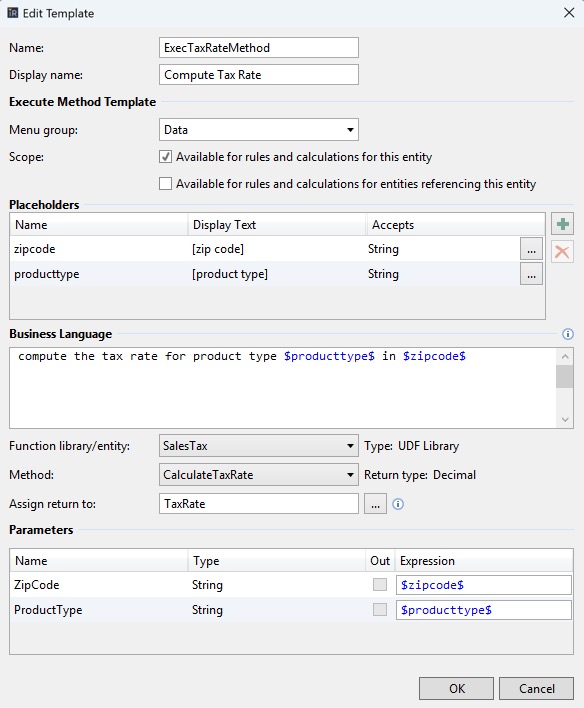Select the zipcode placeholder row name
Image resolution: width=584 pixels, height=708 pixels.
point(35,249)
